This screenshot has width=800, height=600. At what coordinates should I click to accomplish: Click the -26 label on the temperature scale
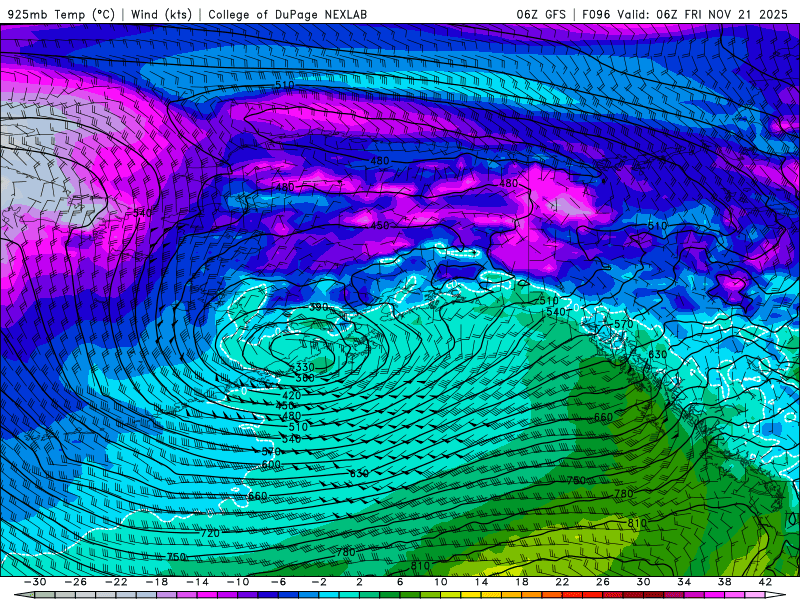76,582
